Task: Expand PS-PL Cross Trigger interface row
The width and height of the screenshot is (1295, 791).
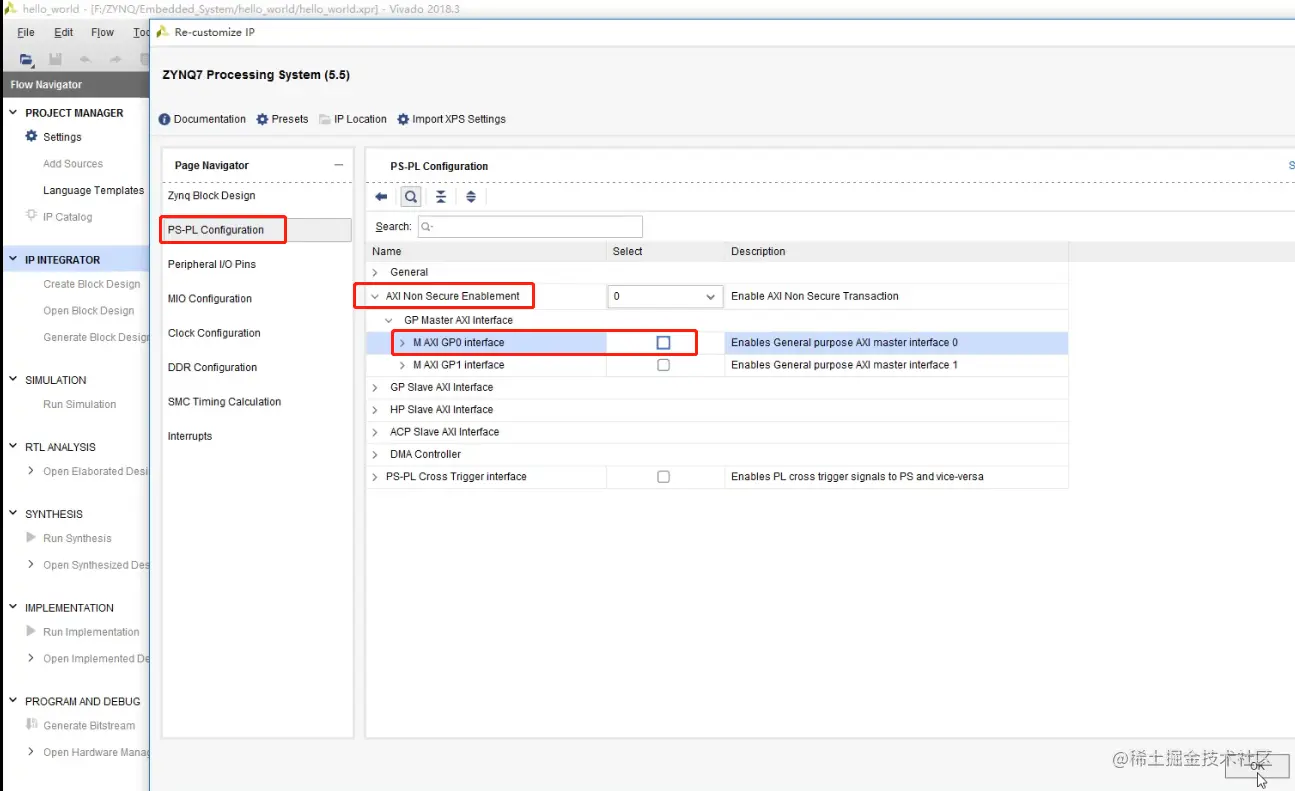Action: coord(375,477)
